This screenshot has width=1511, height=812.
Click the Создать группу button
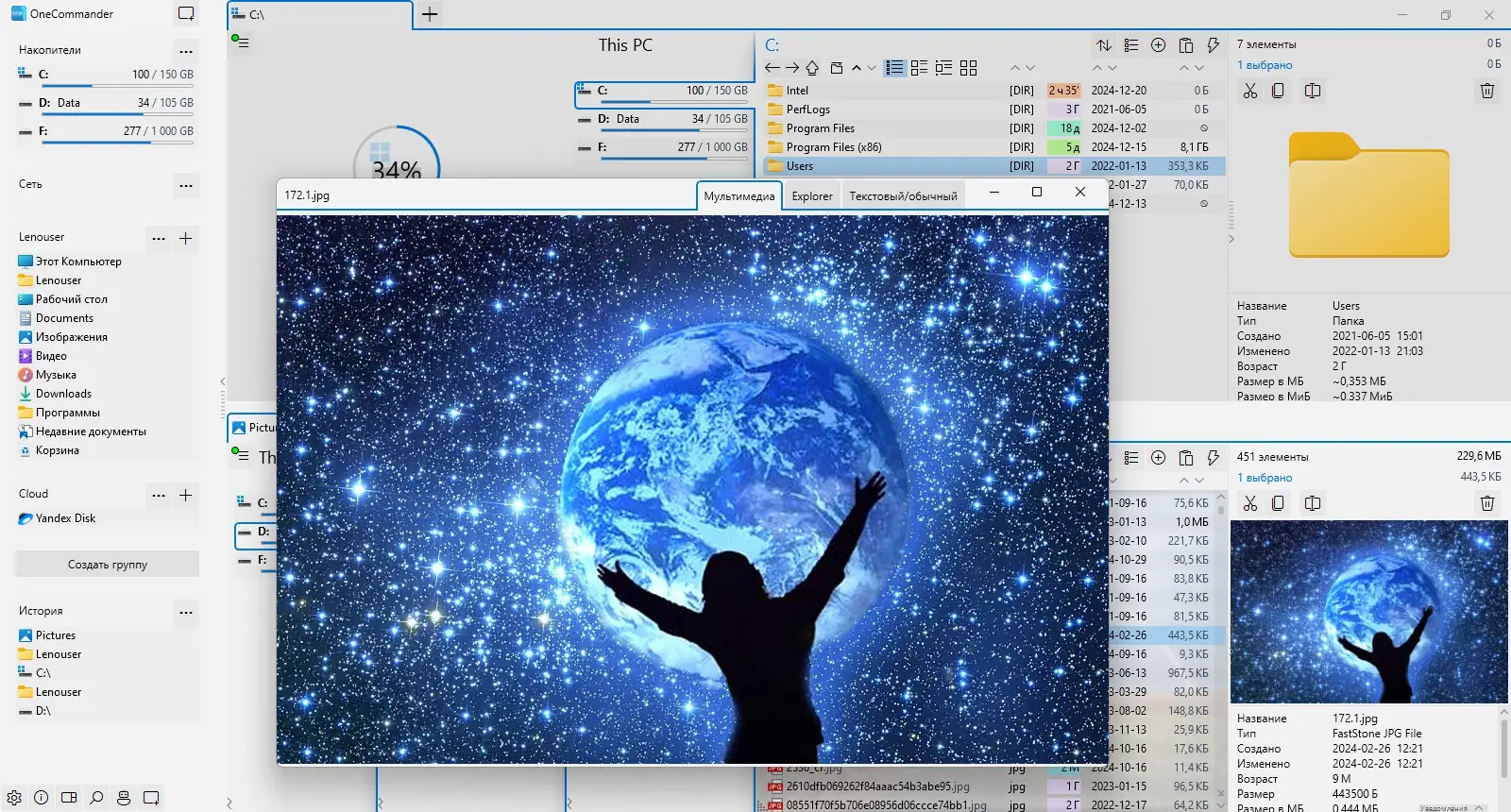coord(107,565)
